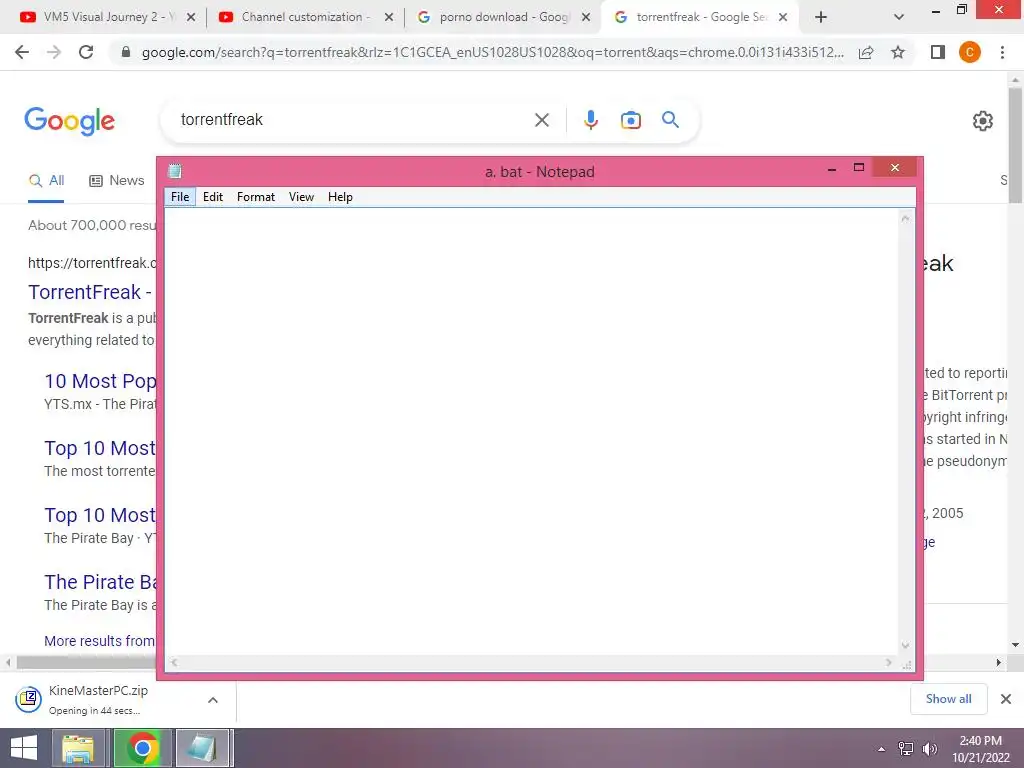Open the Format menu in Notepad
Viewport: 1024px width, 768px height.
[x=255, y=197]
